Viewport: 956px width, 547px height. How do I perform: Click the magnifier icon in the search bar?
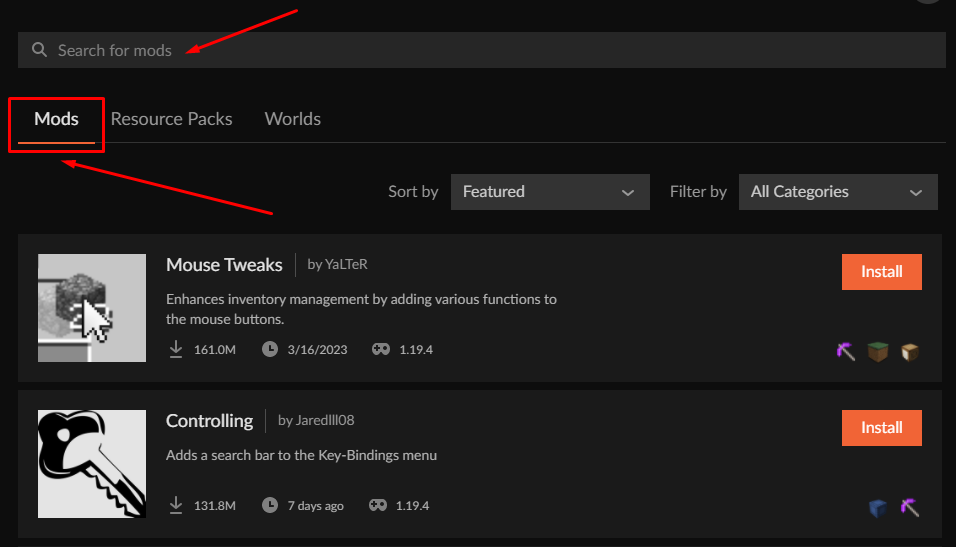point(39,50)
